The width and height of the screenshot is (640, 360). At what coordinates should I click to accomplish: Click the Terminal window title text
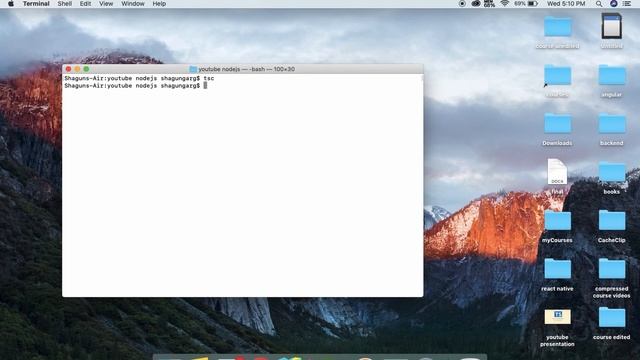[247, 69]
